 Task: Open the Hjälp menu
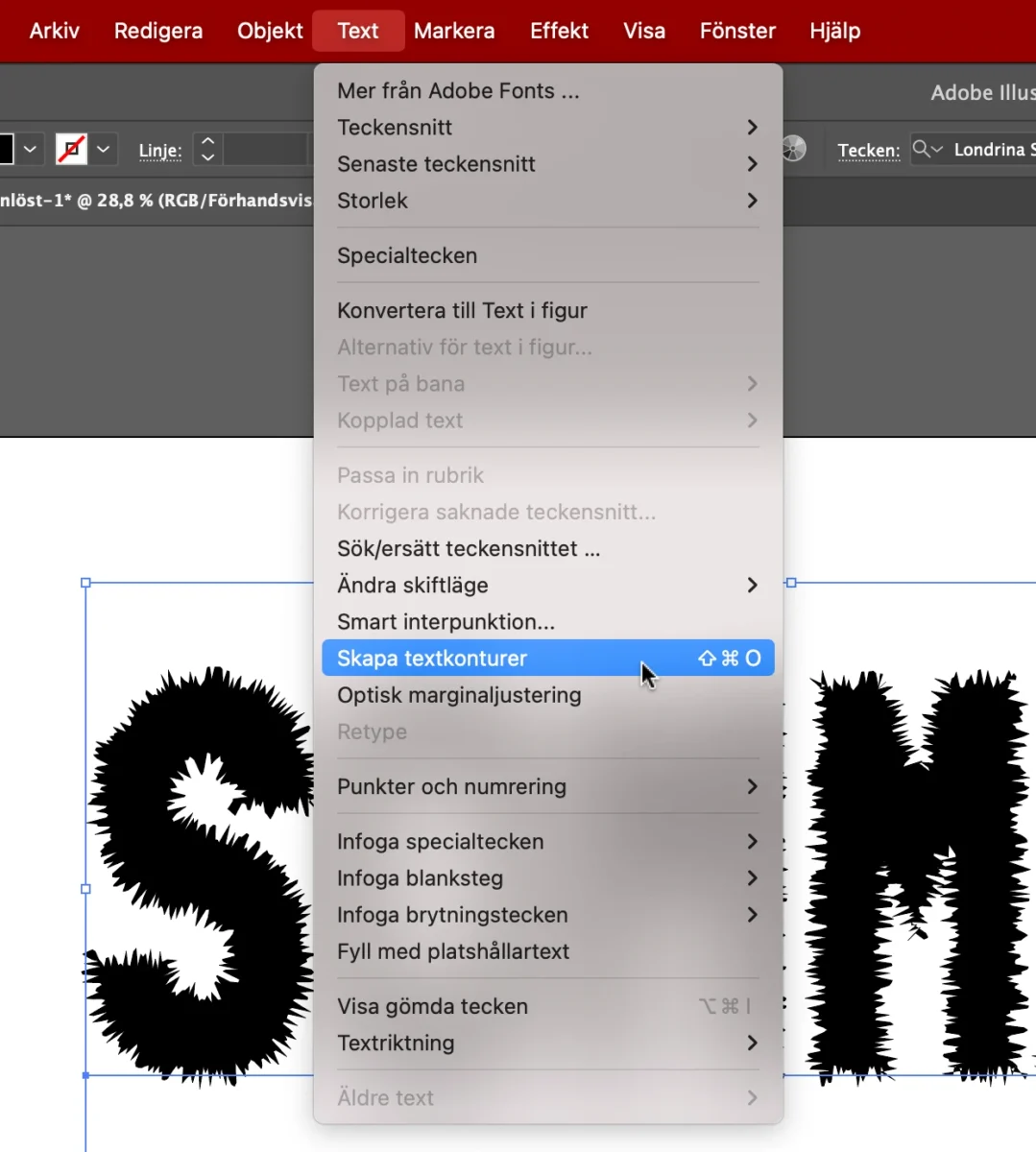pos(834,31)
